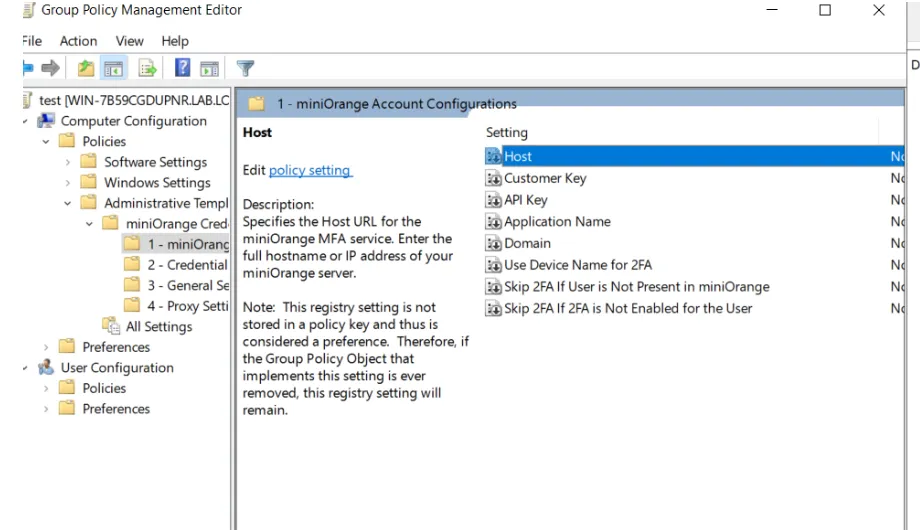Select Use Device Name for 2FA
Image resolution: width=920 pixels, height=530 pixels.
point(578,265)
